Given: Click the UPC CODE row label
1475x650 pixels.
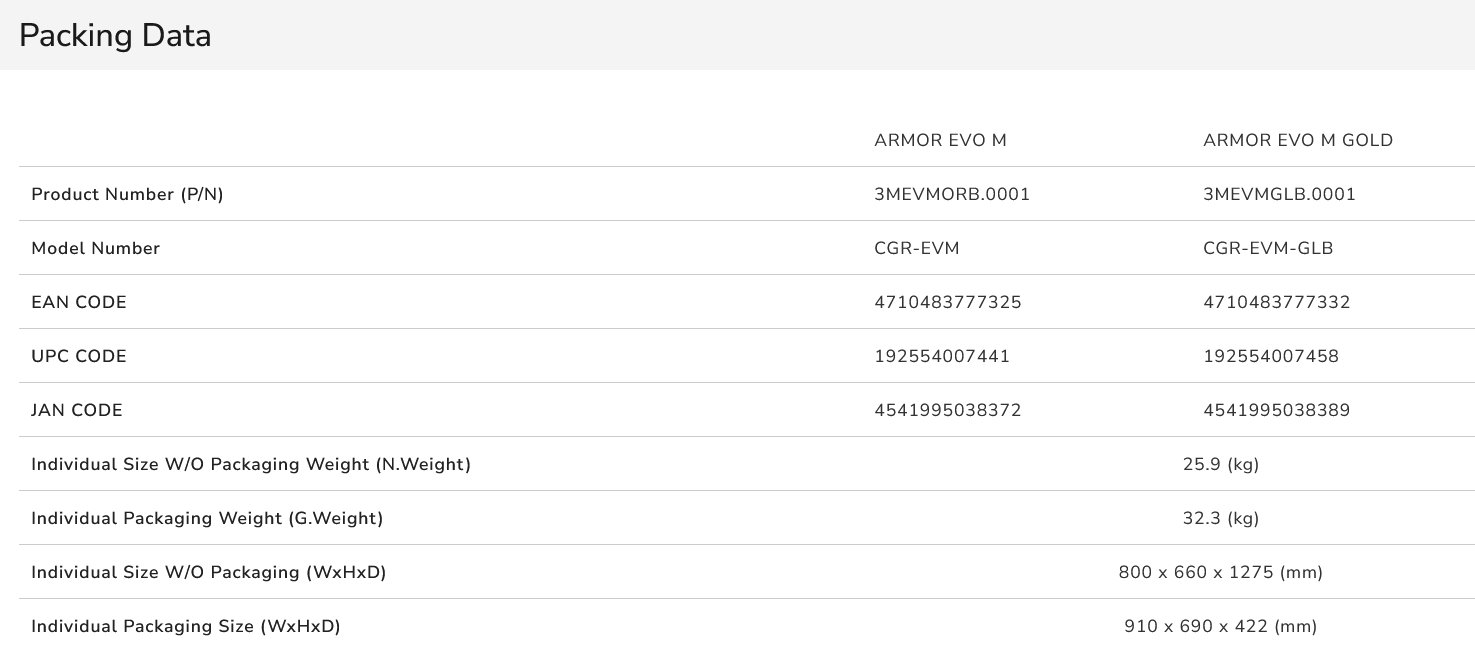Looking at the screenshot, I should (79, 356).
